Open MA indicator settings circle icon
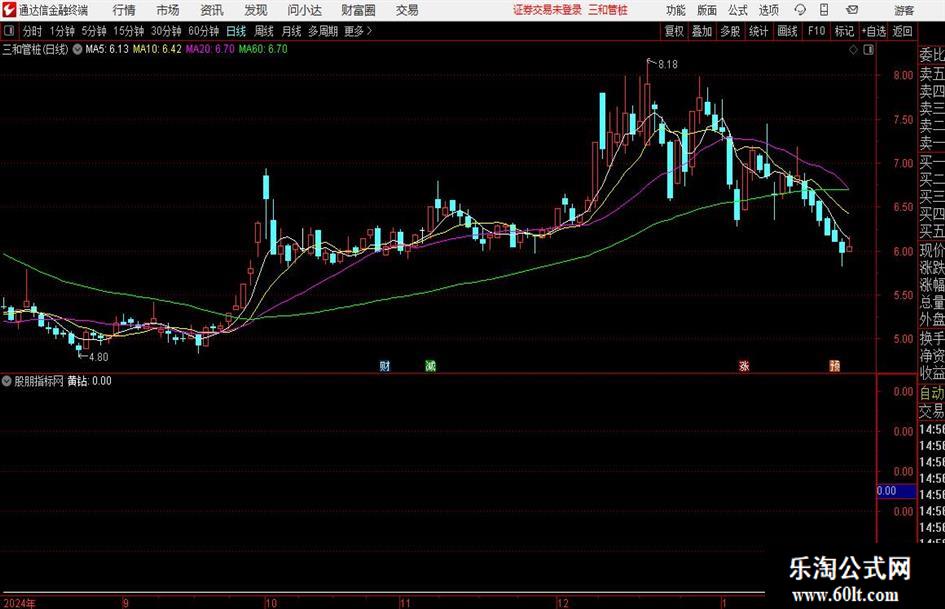 pos(77,49)
